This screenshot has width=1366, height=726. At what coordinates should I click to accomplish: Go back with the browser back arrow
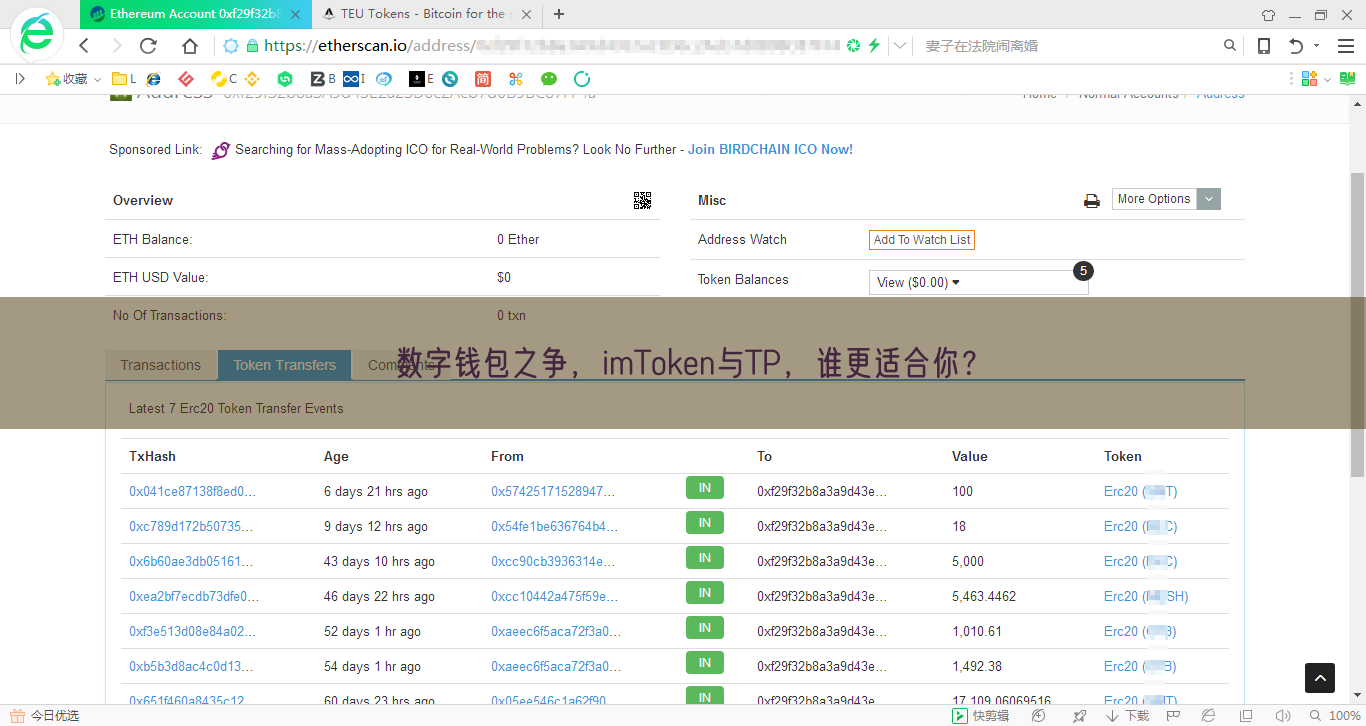coord(84,46)
